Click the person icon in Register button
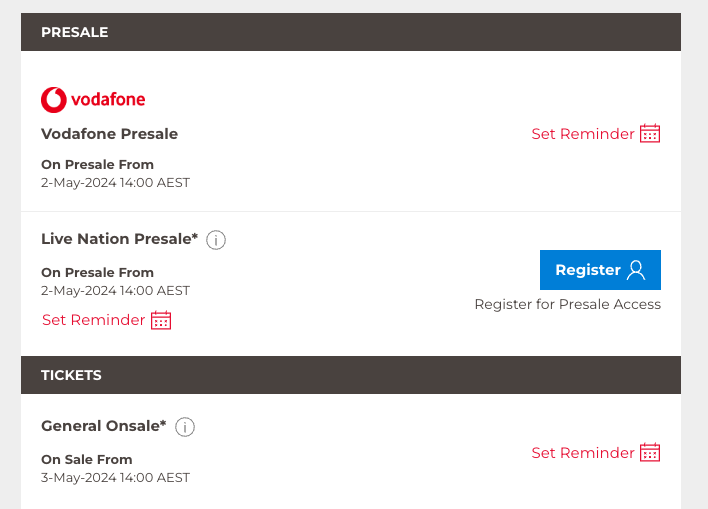The height and width of the screenshot is (509, 708). pos(636,270)
